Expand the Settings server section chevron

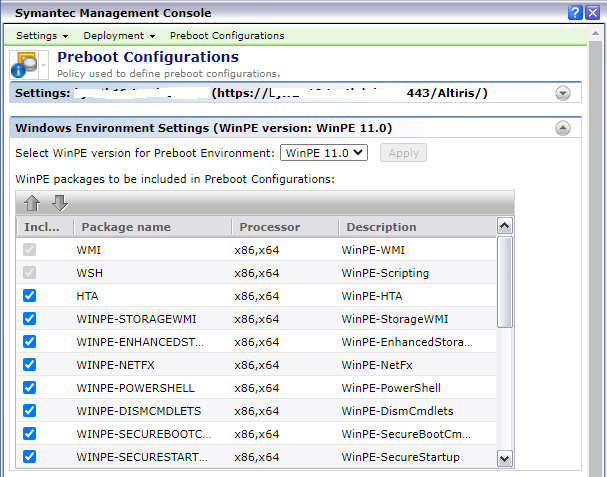(563, 93)
